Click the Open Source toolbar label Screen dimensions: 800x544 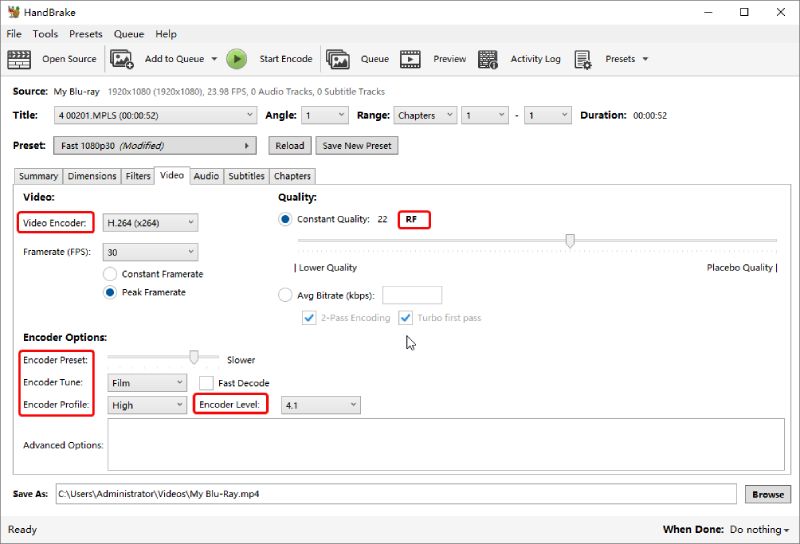(69, 59)
